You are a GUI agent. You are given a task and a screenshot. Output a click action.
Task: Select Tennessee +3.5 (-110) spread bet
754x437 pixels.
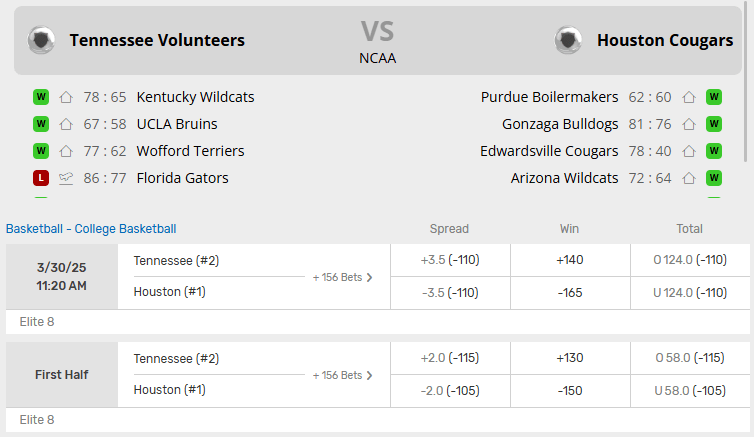coord(450,260)
